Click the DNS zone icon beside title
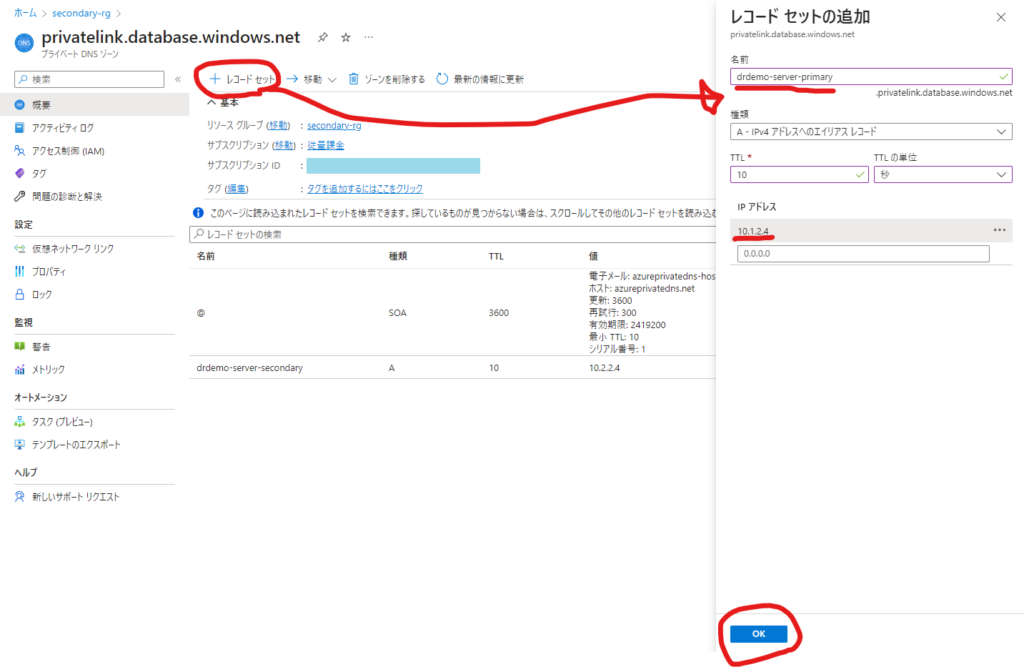1024x667 pixels. [x=24, y=43]
